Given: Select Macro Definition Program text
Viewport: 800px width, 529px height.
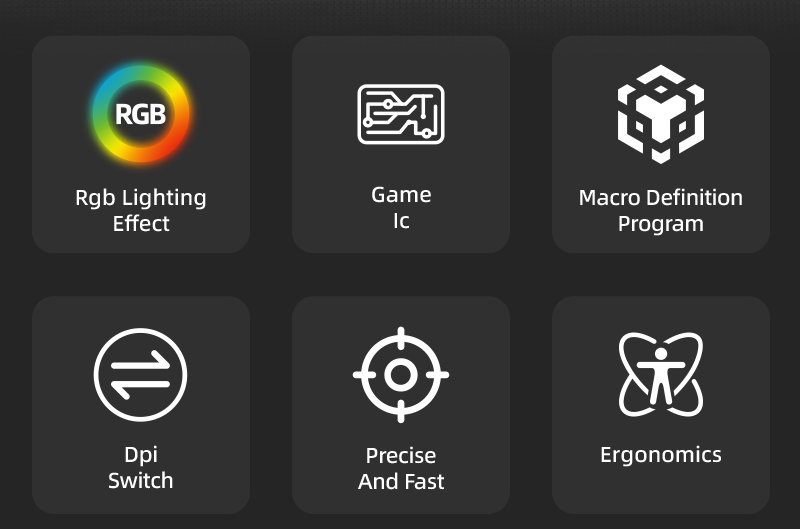Looking at the screenshot, I should click(661, 210).
